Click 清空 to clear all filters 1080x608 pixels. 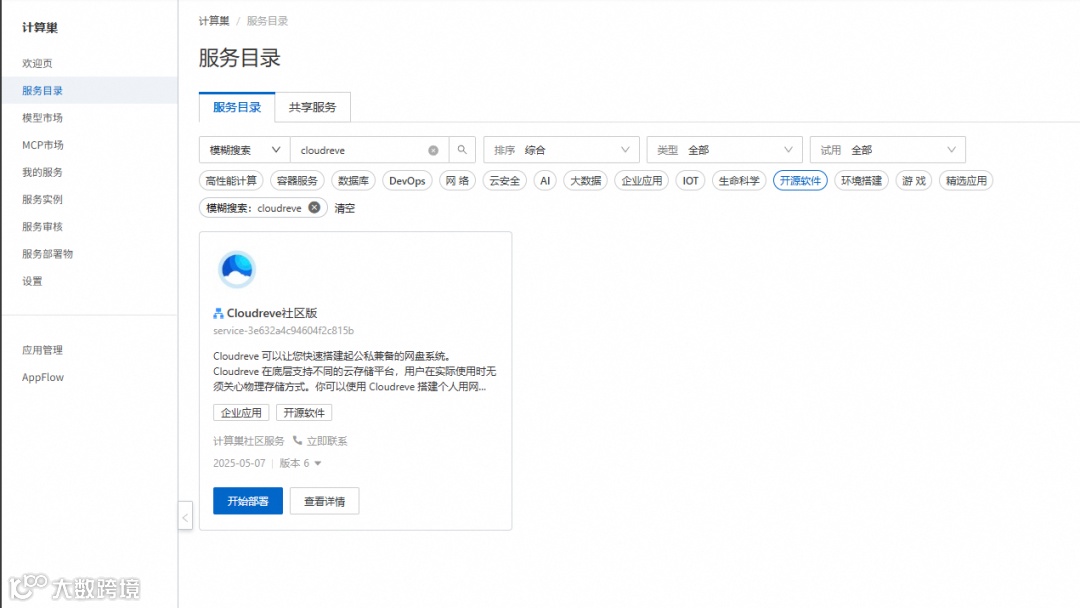[344, 208]
